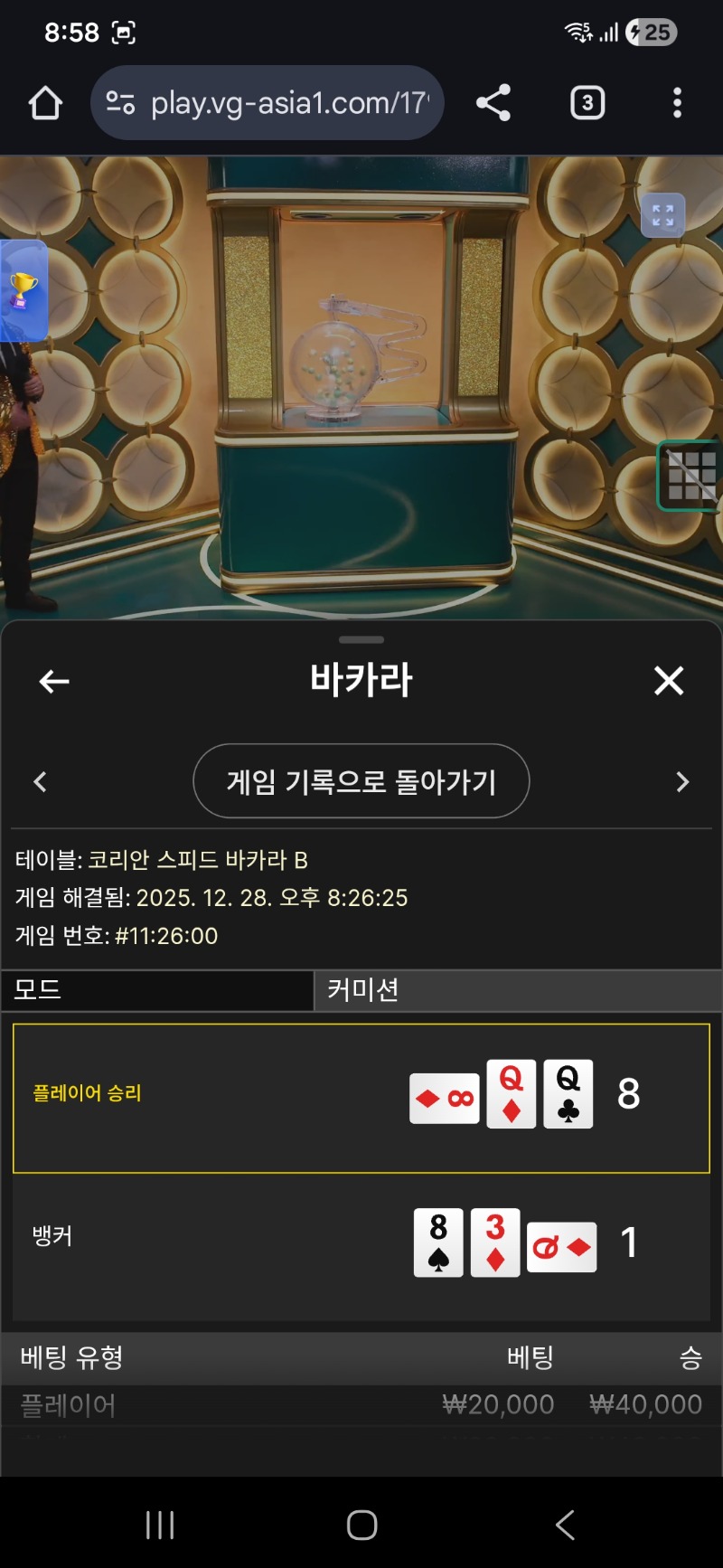The height and width of the screenshot is (1568, 723).
Task: Open site info icon in address bar
Action: [x=120, y=103]
